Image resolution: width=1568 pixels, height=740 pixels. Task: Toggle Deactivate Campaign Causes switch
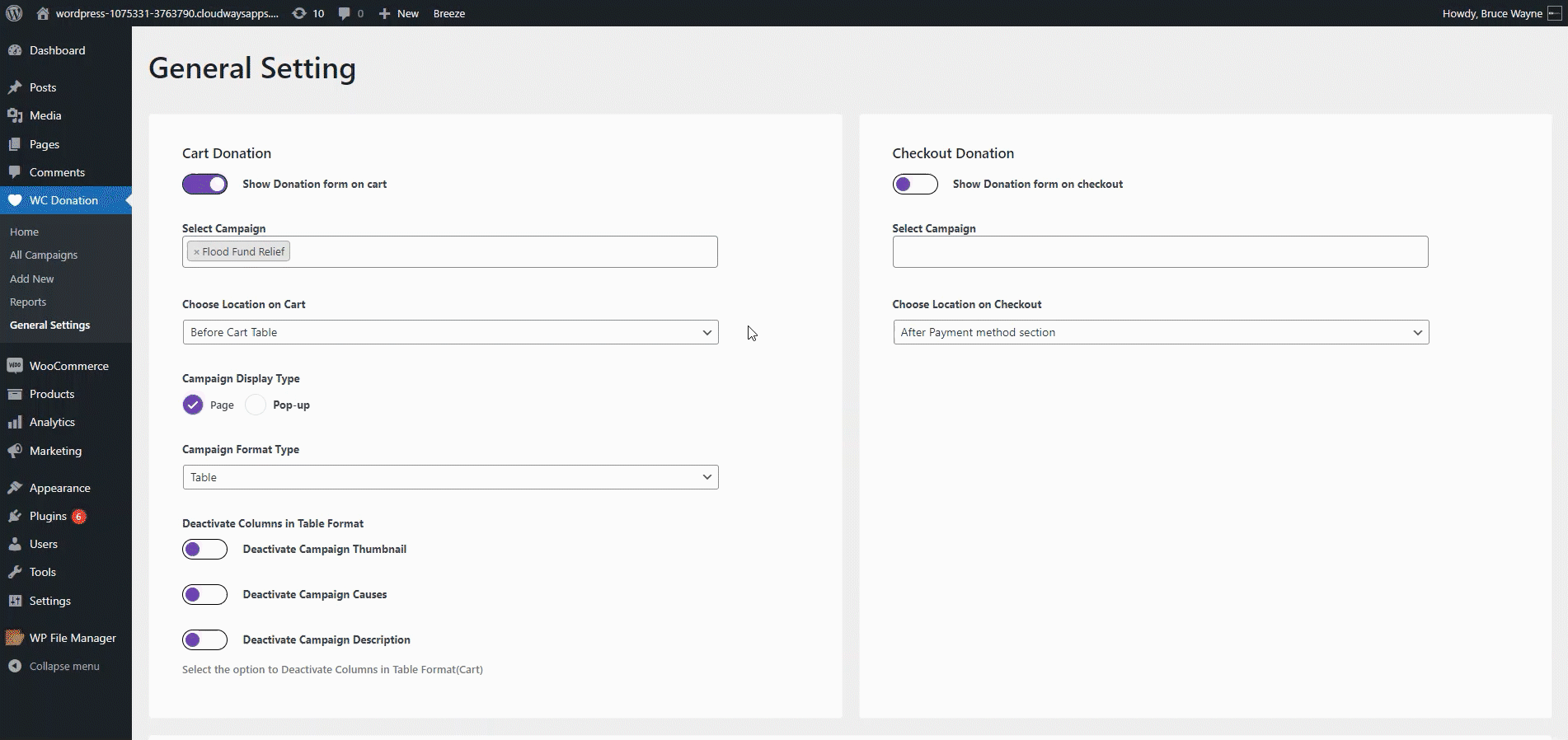[204, 594]
